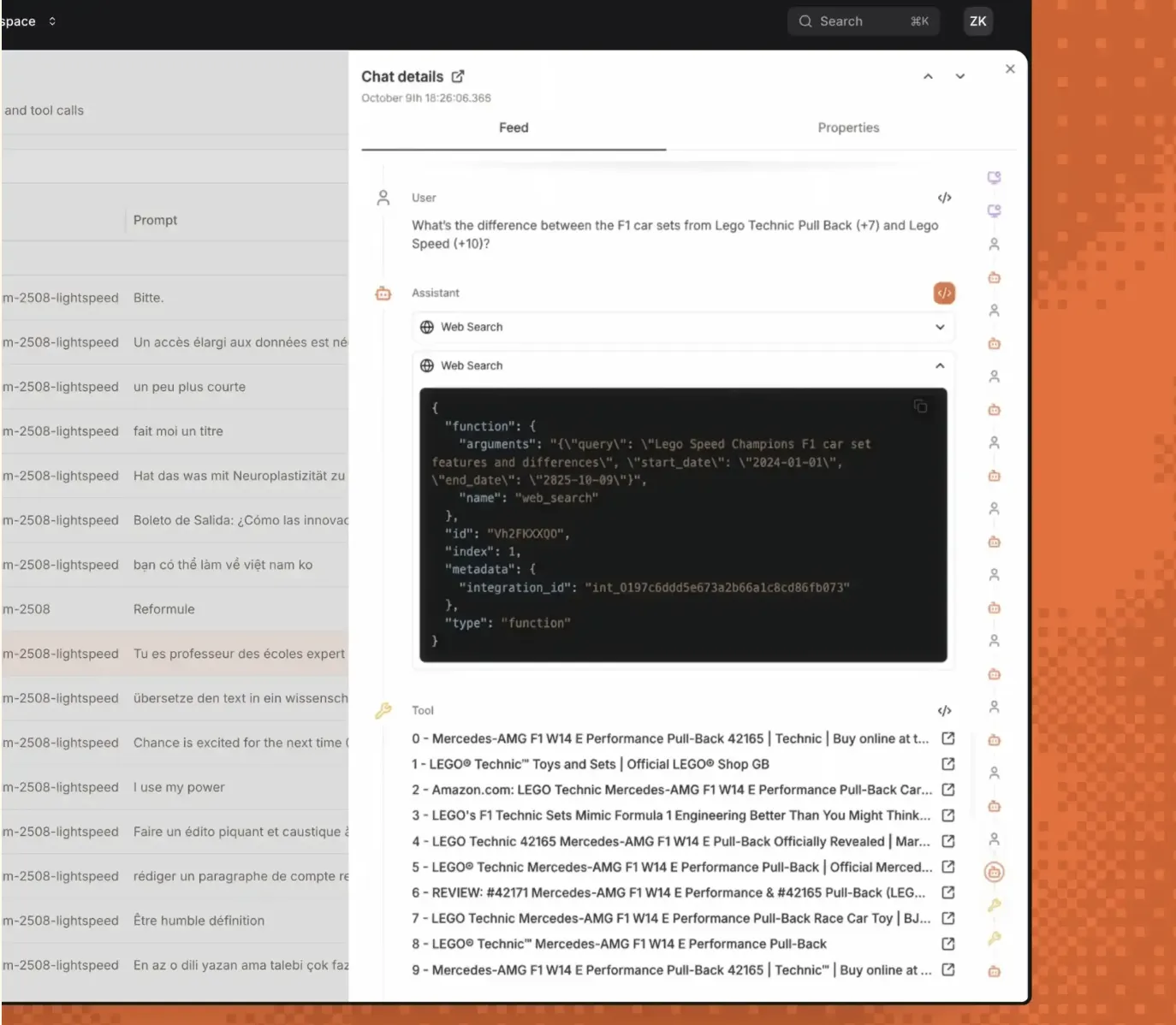
Task: Open external link for Amazon.com result 2
Action: click(x=948, y=790)
